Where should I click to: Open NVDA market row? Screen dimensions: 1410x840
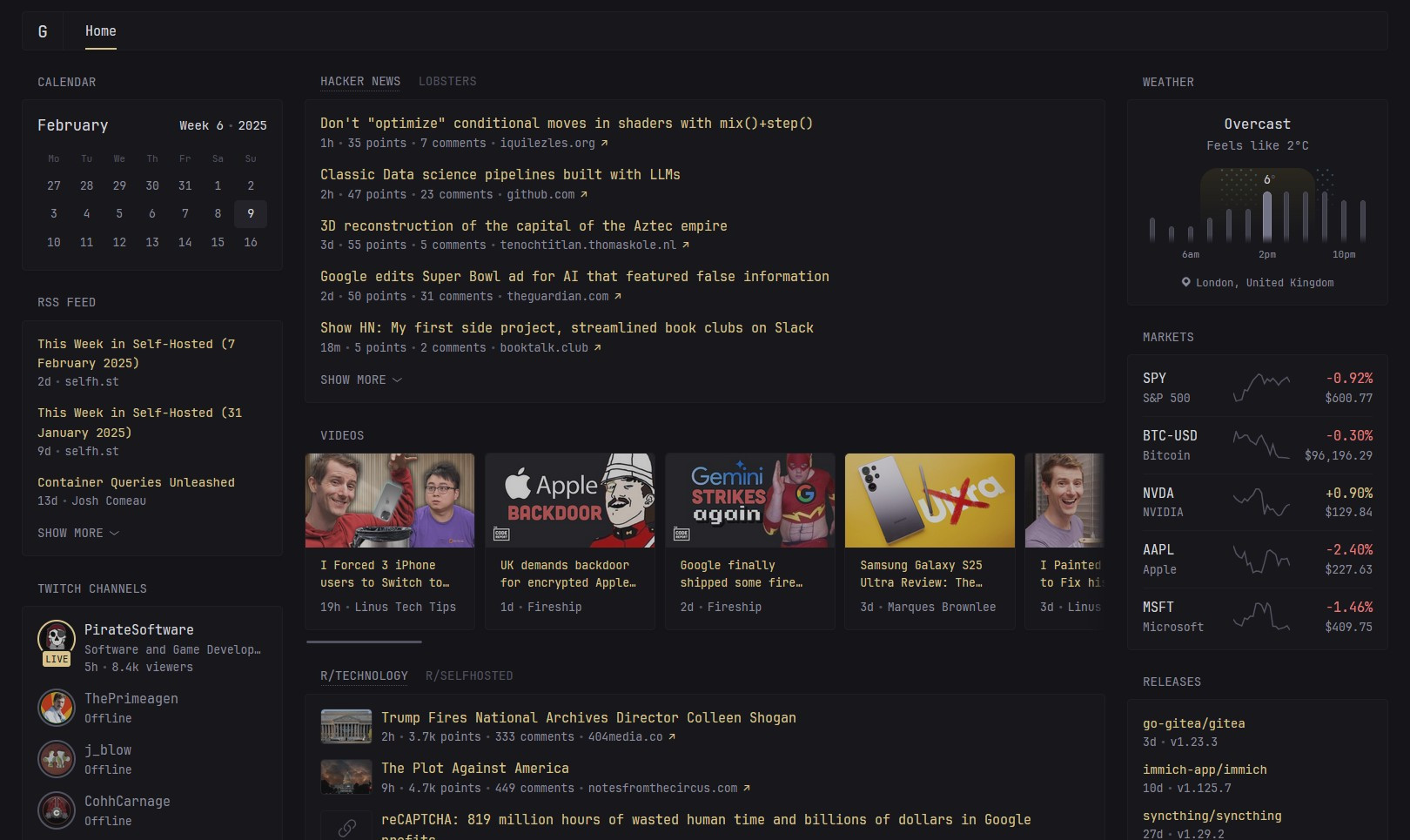tap(1258, 502)
